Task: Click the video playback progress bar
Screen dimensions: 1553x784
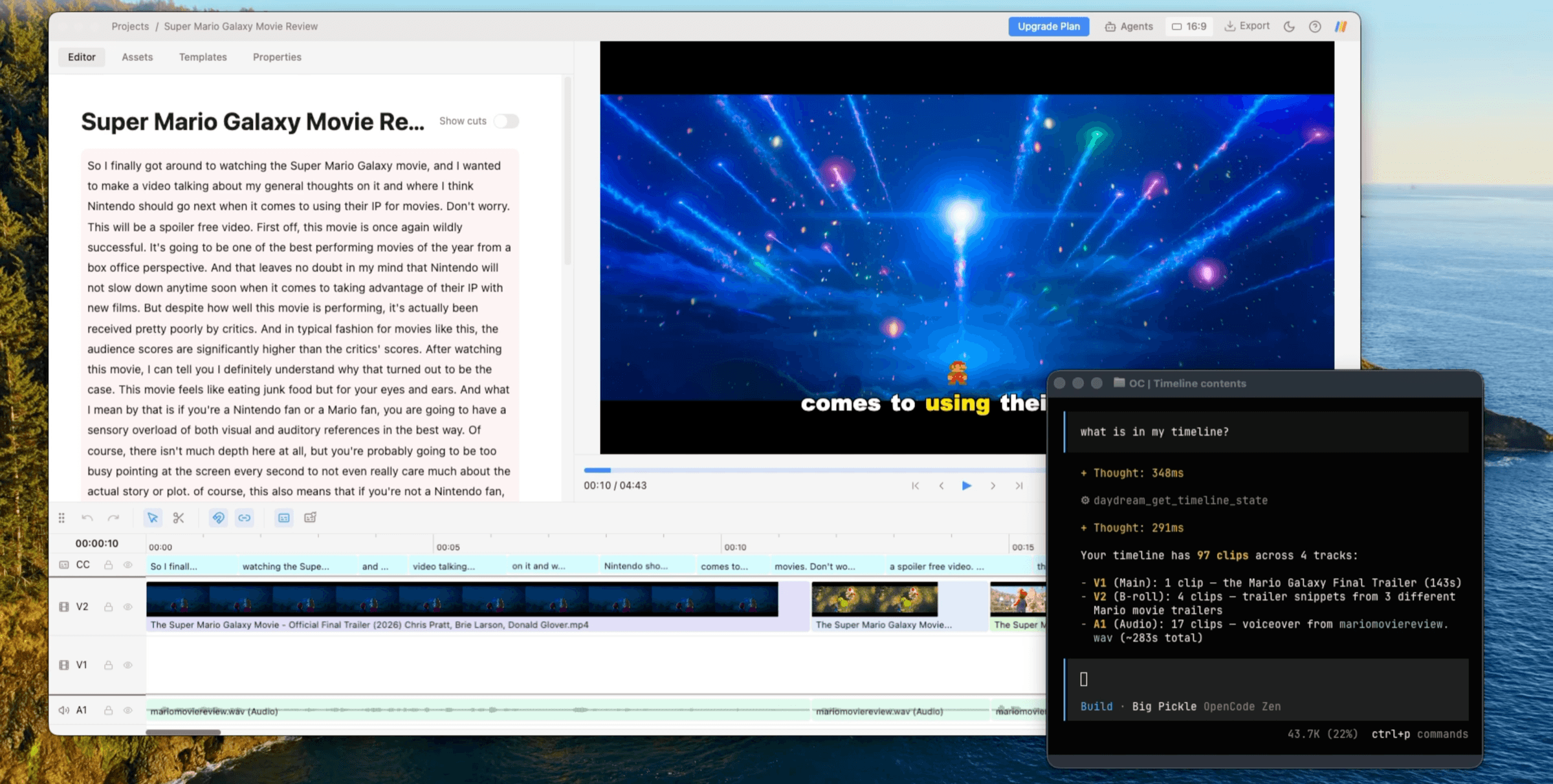Action: tap(815, 470)
